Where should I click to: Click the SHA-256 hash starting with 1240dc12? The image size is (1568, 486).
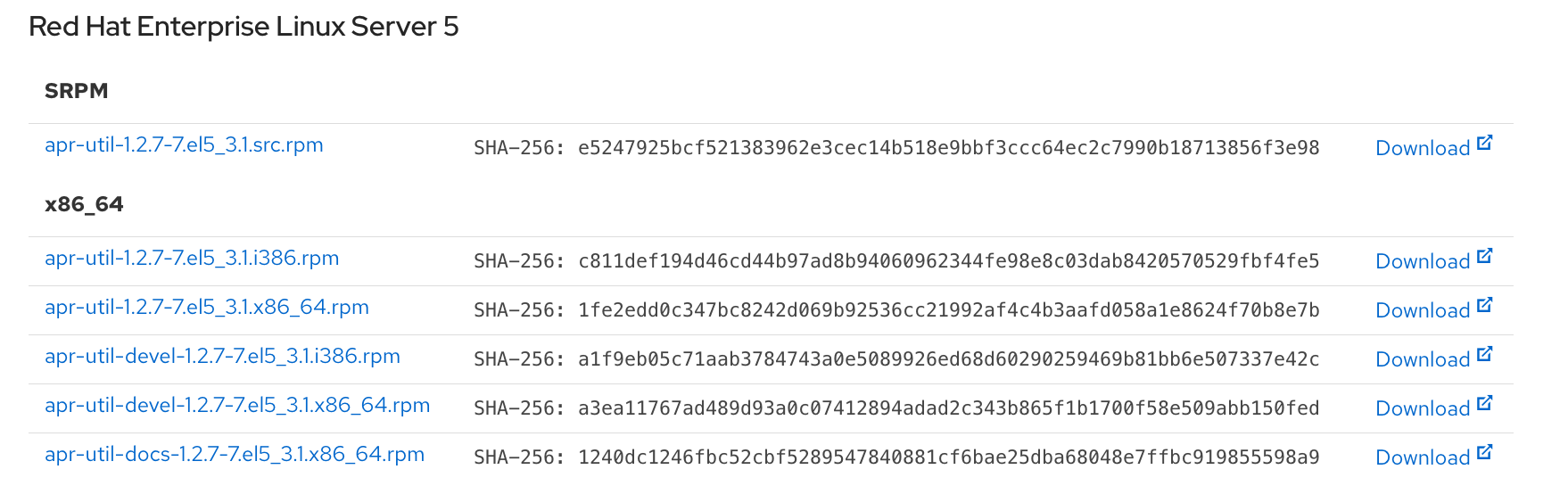tap(948, 457)
